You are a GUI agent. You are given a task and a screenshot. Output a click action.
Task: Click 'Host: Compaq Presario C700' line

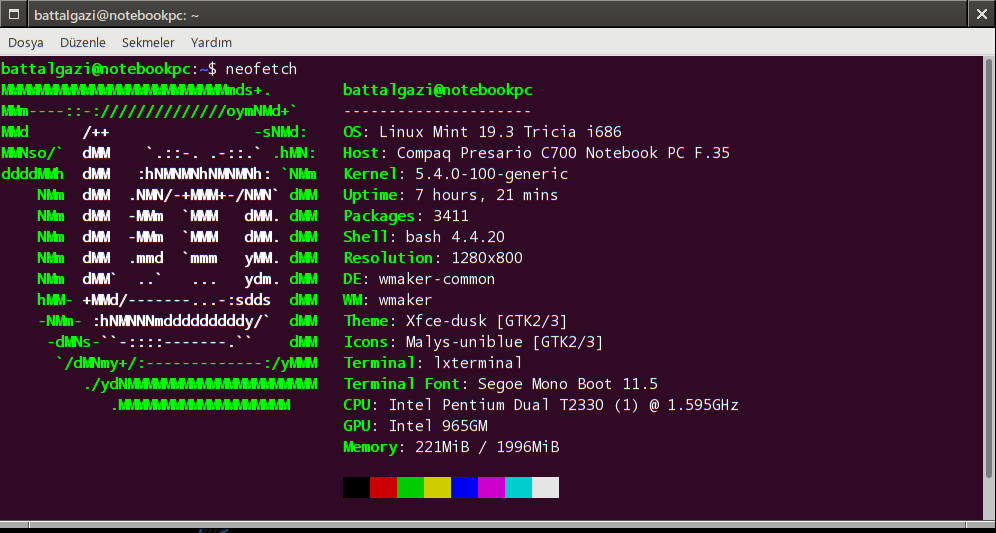[536, 153]
